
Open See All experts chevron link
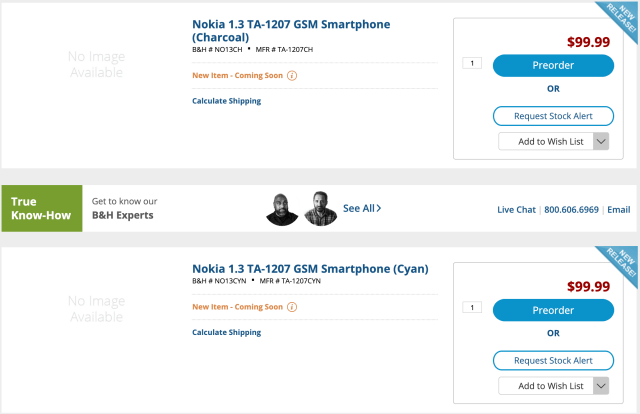362,208
